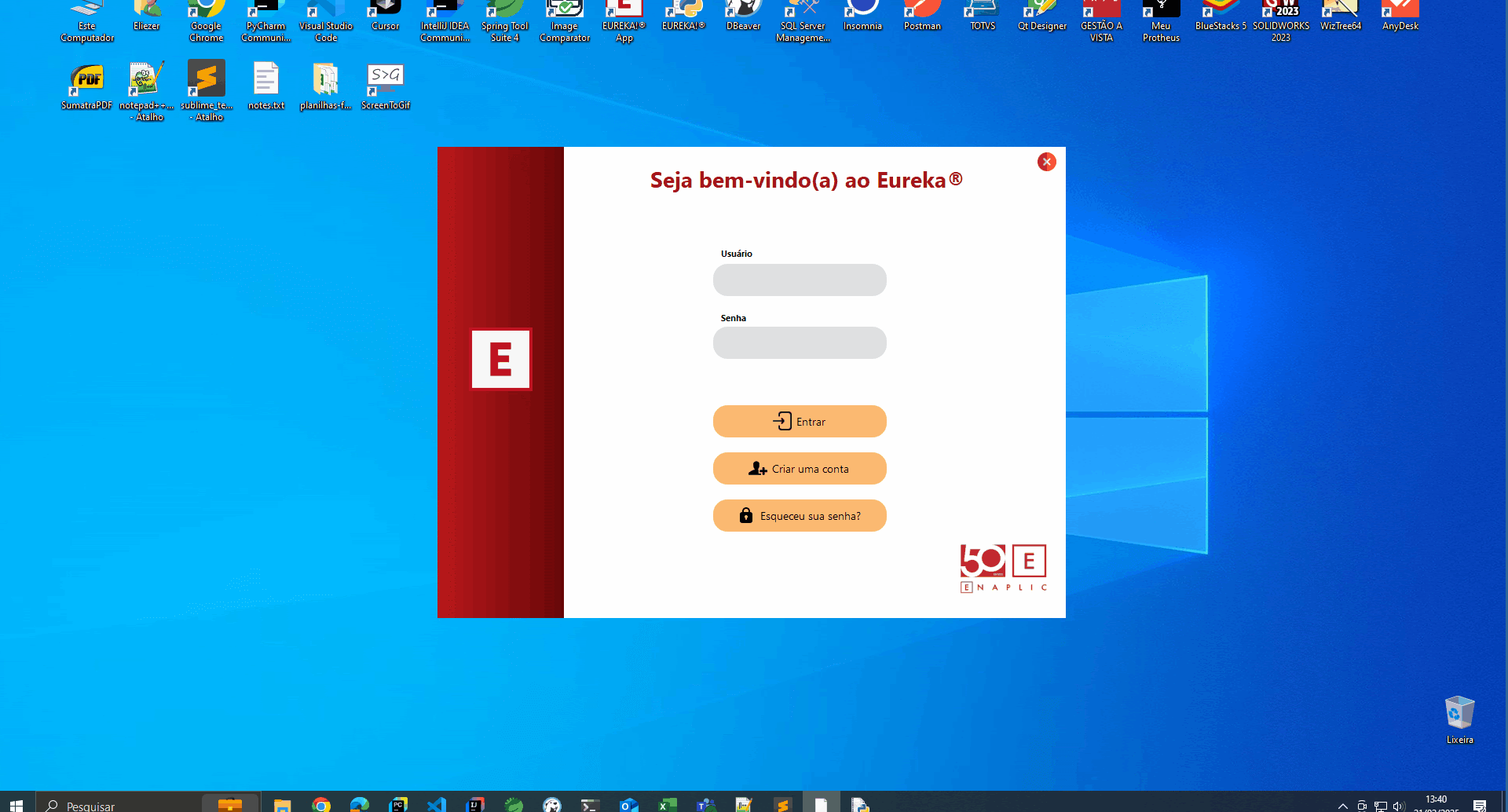Select Este Computador desktop icon
This screenshot has height=812, width=1508.
(87, 22)
